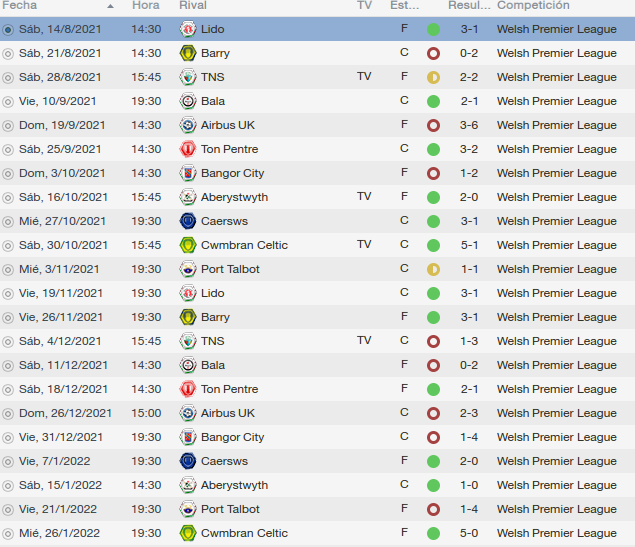Click the Ton Pentre badge on 25/9/2021

pyautogui.click(x=188, y=149)
